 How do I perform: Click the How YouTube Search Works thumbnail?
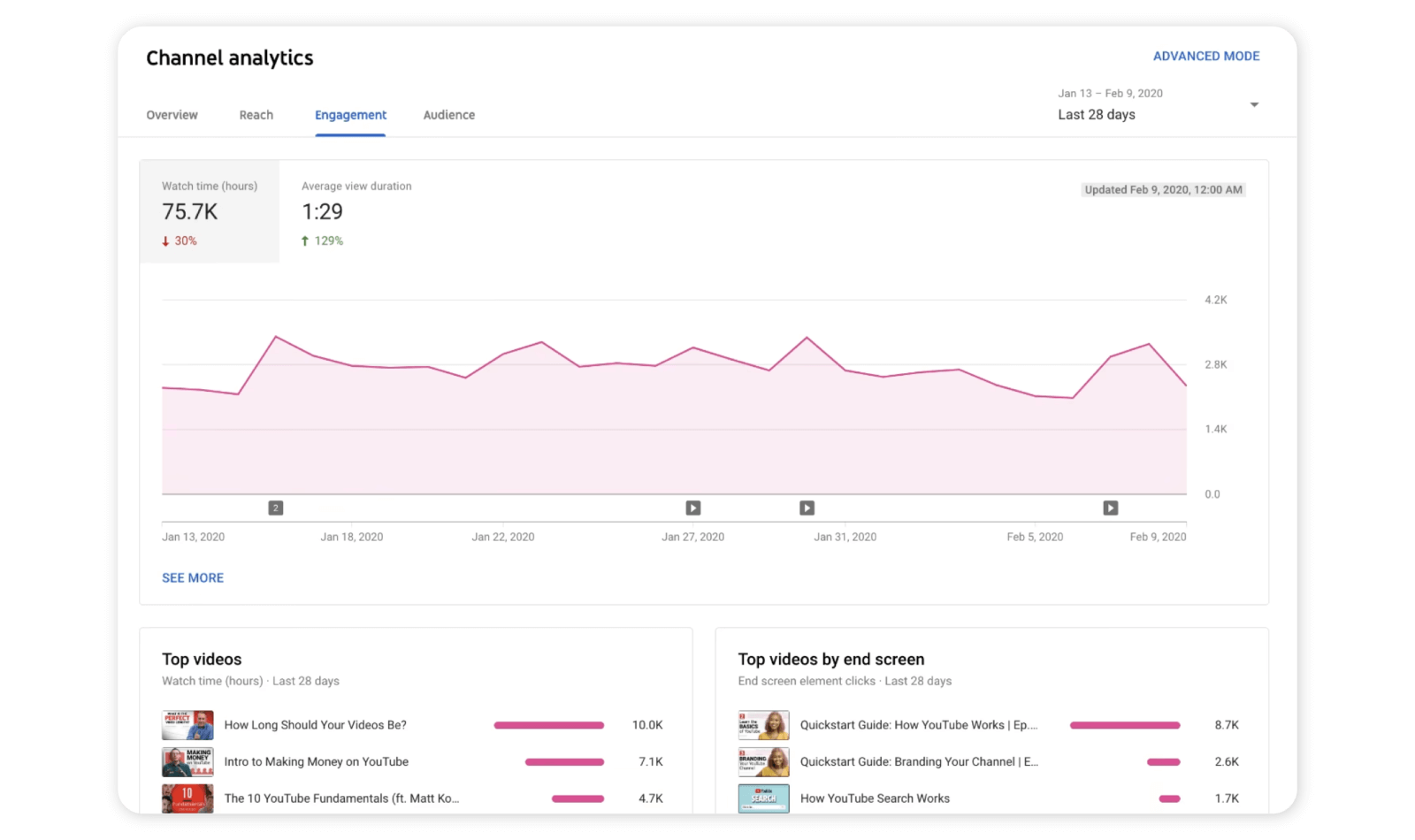pyautogui.click(x=762, y=798)
